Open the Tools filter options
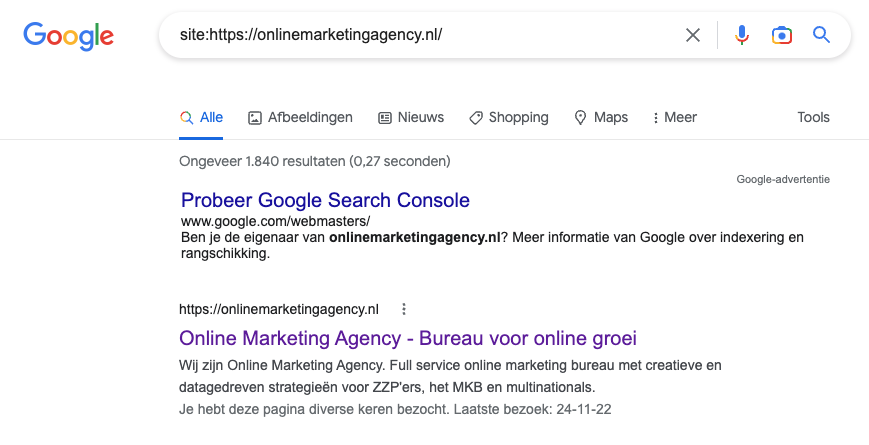This screenshot has height=445, width=869. (813, 117)
